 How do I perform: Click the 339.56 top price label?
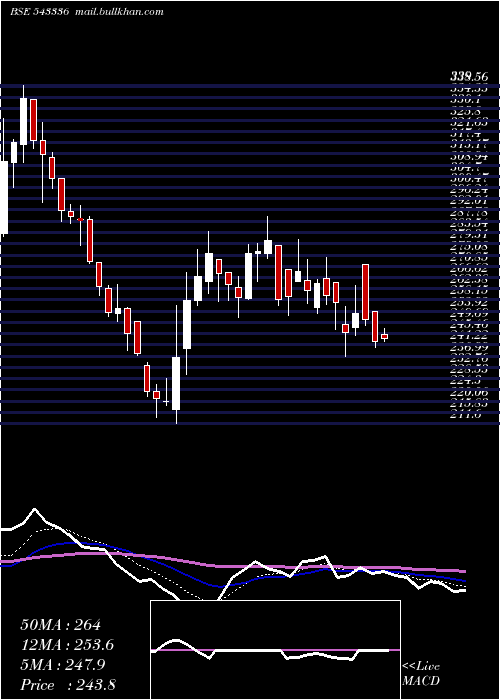coord(468,77)
